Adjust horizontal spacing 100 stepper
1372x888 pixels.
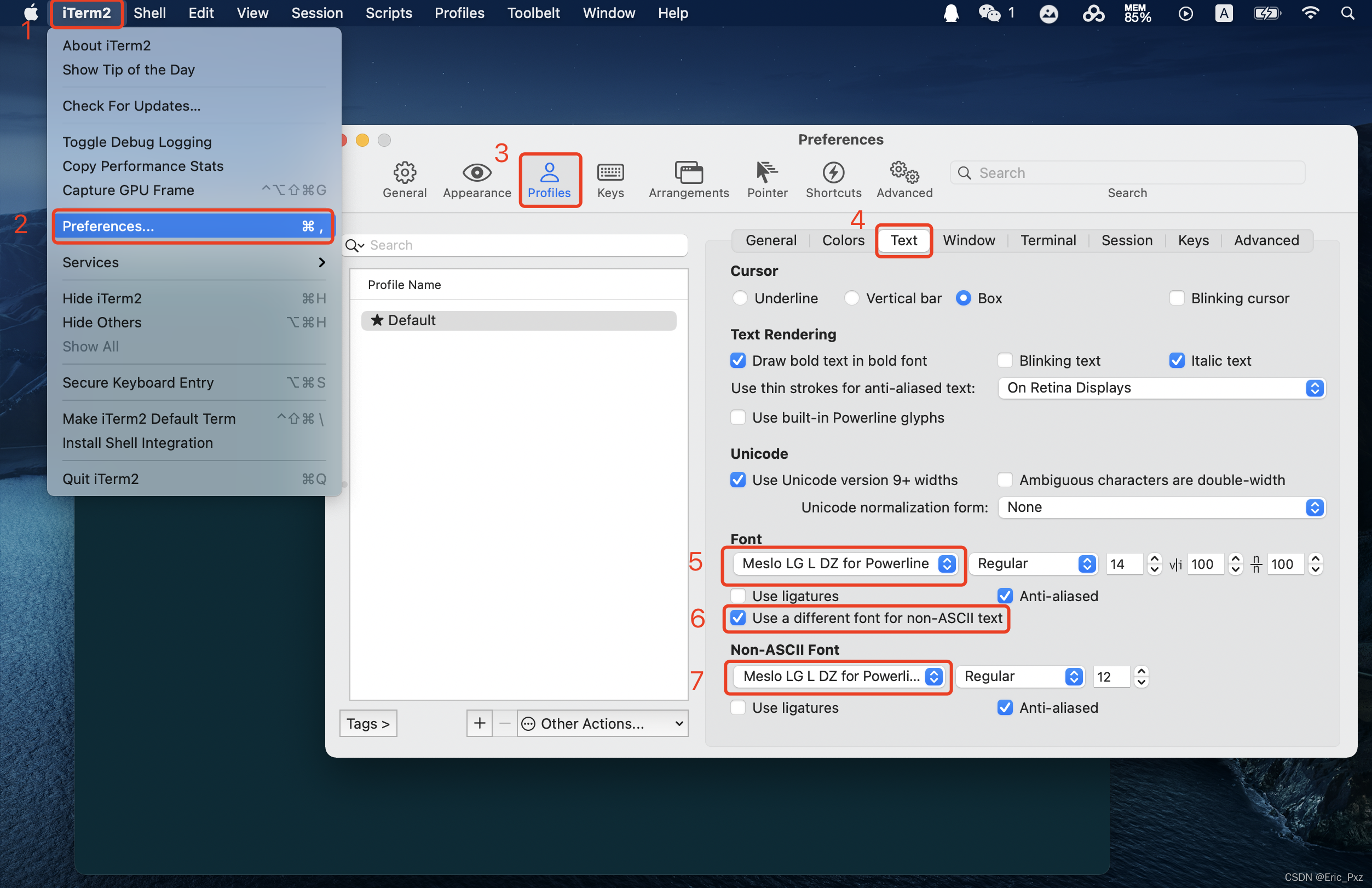[1235, 564]
